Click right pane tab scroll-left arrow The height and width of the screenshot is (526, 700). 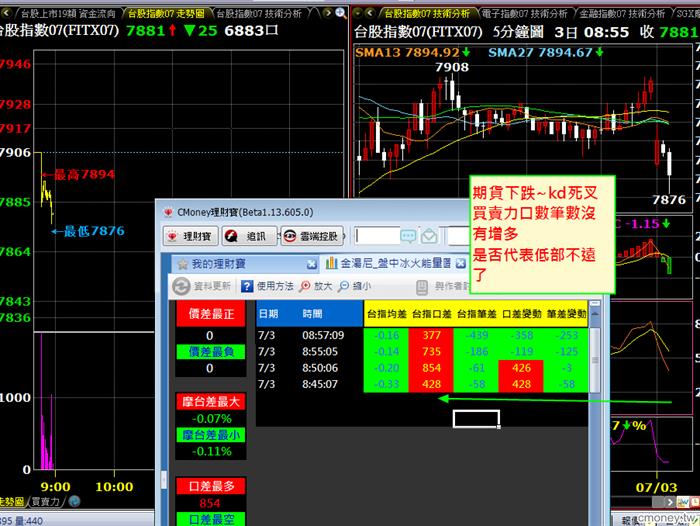click(370, 13)
